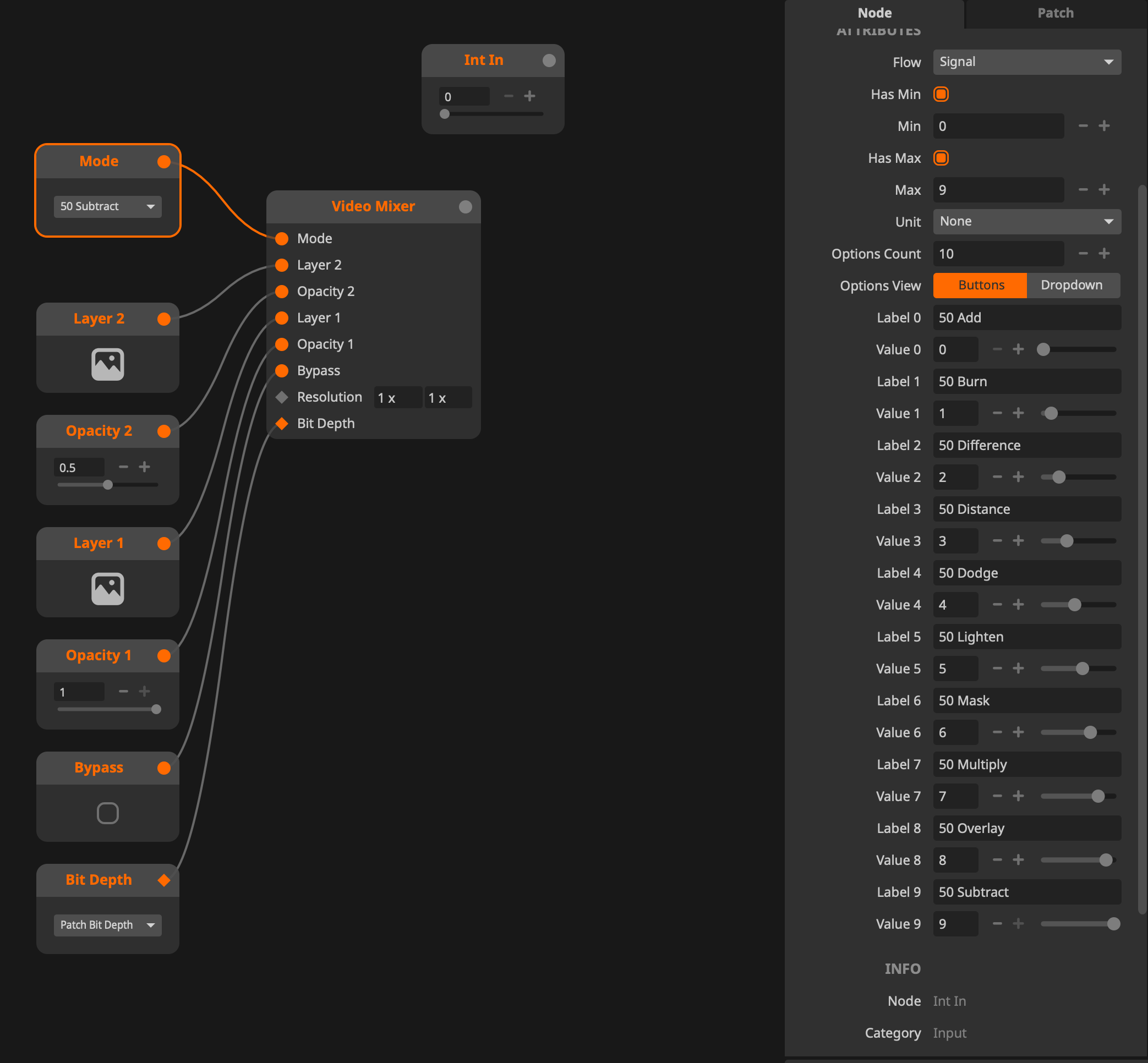Click the Video Mixer gray output port
This screenshot has height=1063, width=1148.
(465, 206)
